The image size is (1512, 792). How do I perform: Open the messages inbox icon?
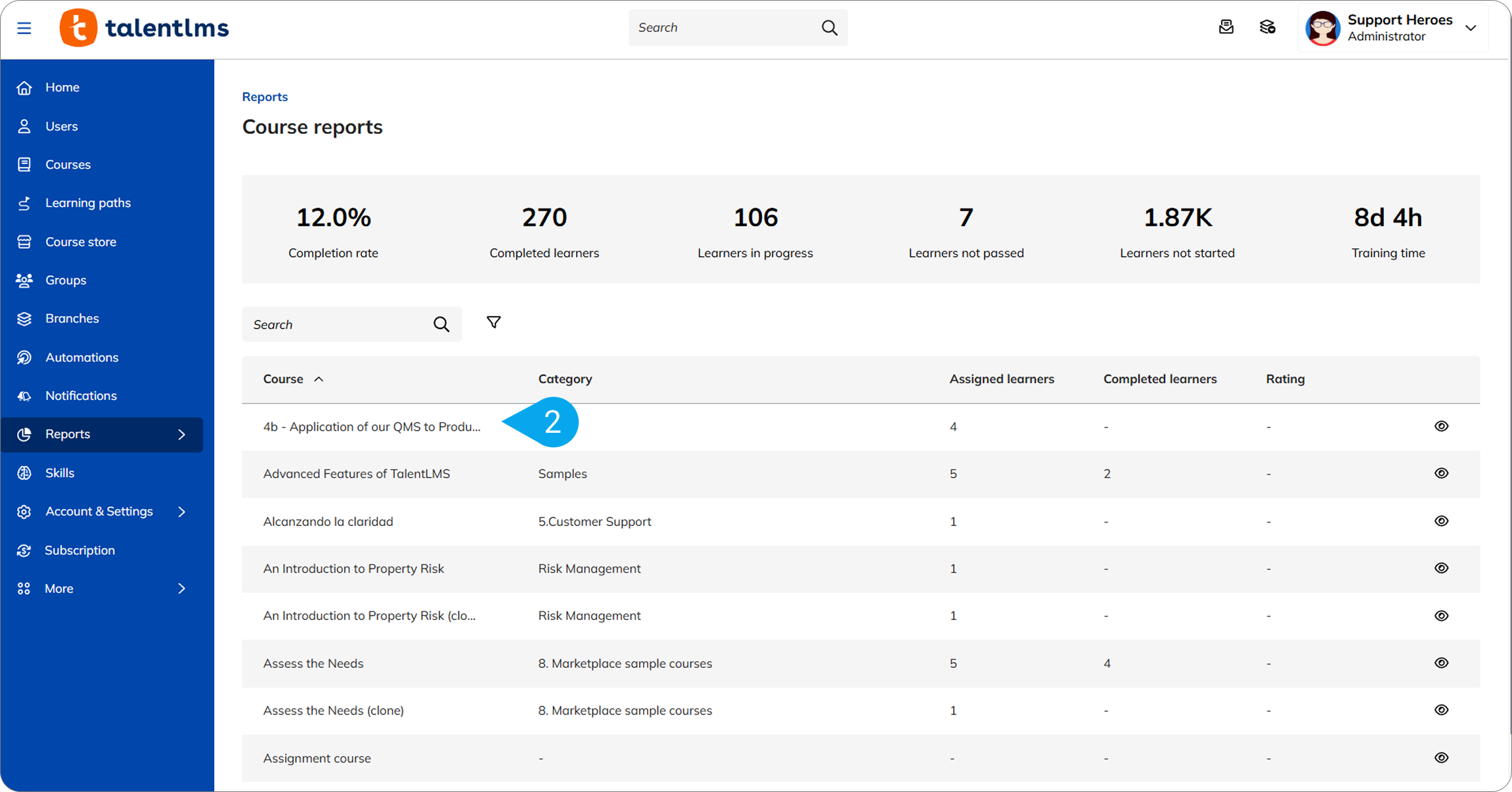coord(1226,28)
